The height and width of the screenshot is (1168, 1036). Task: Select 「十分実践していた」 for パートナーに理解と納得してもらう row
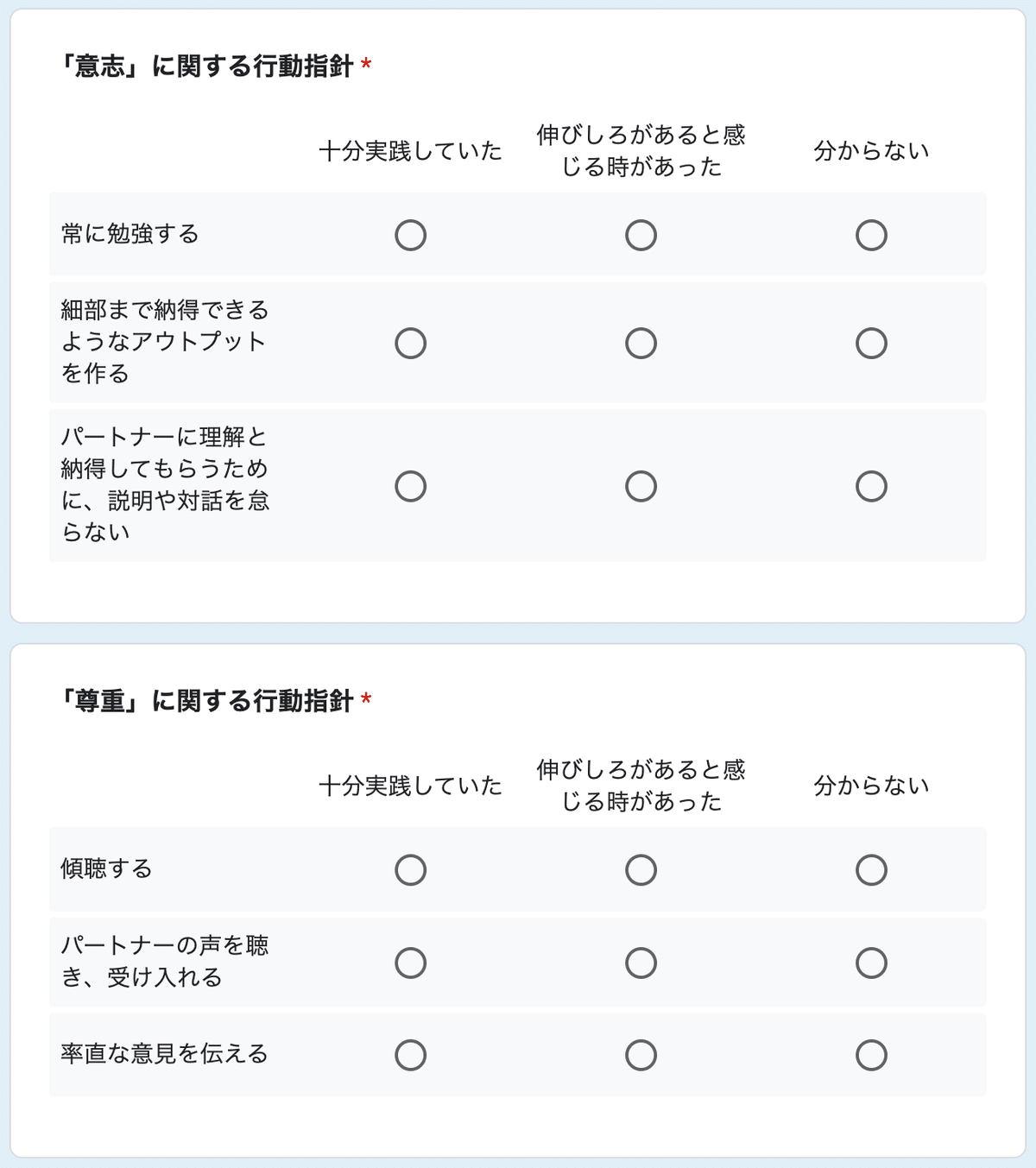411,487
